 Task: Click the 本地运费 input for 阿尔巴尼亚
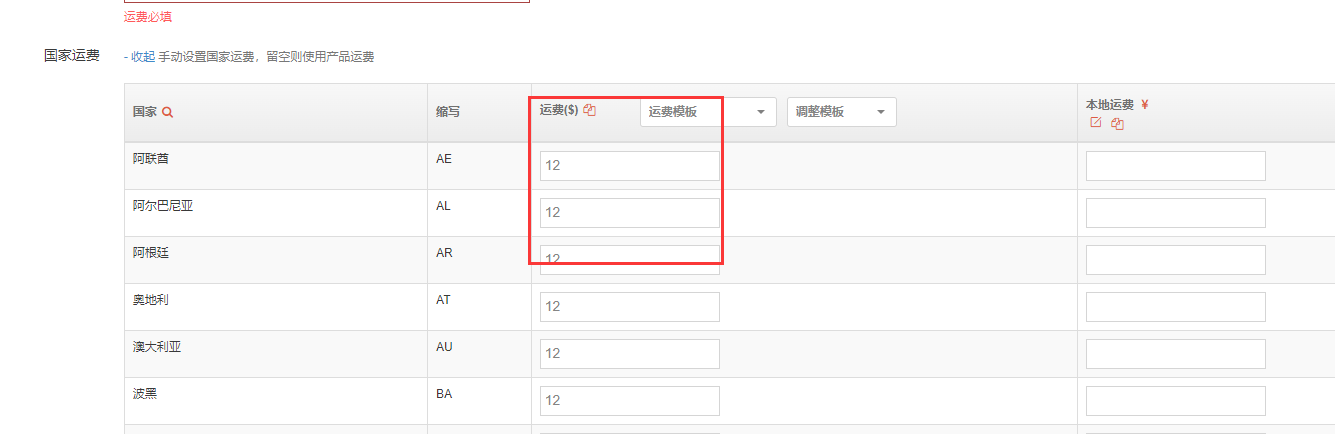click(x=1176, y=213)
